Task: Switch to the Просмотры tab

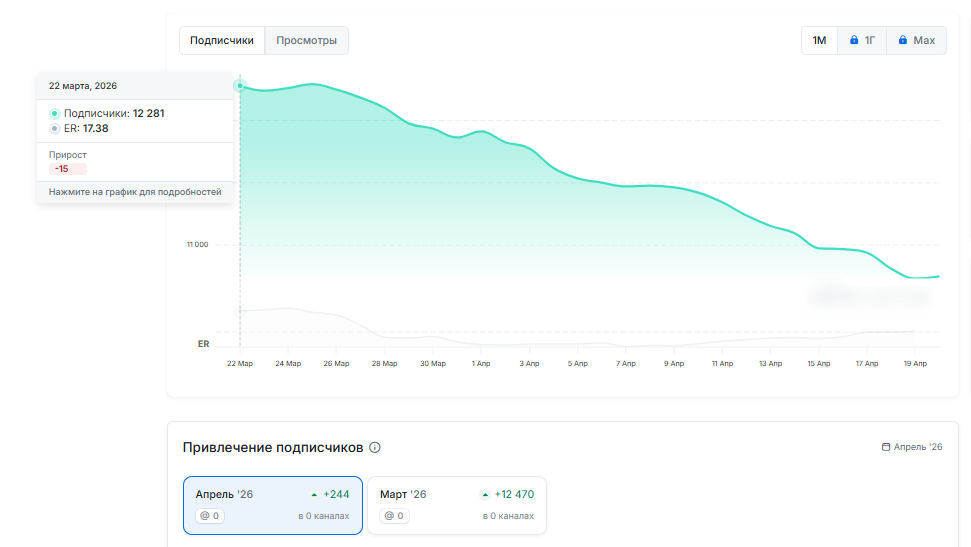Action: click(x=307, y=41)
